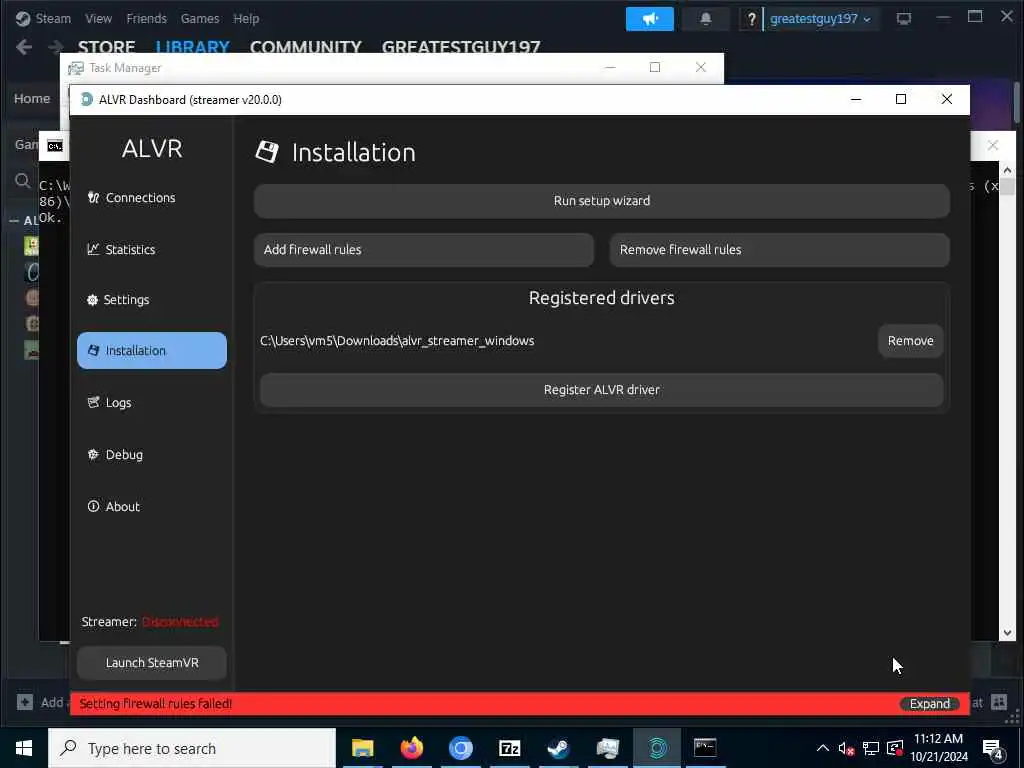Viewport: 1024px width, 768px height.
Task: Click the registered driver path text
Action: point(397,340)
